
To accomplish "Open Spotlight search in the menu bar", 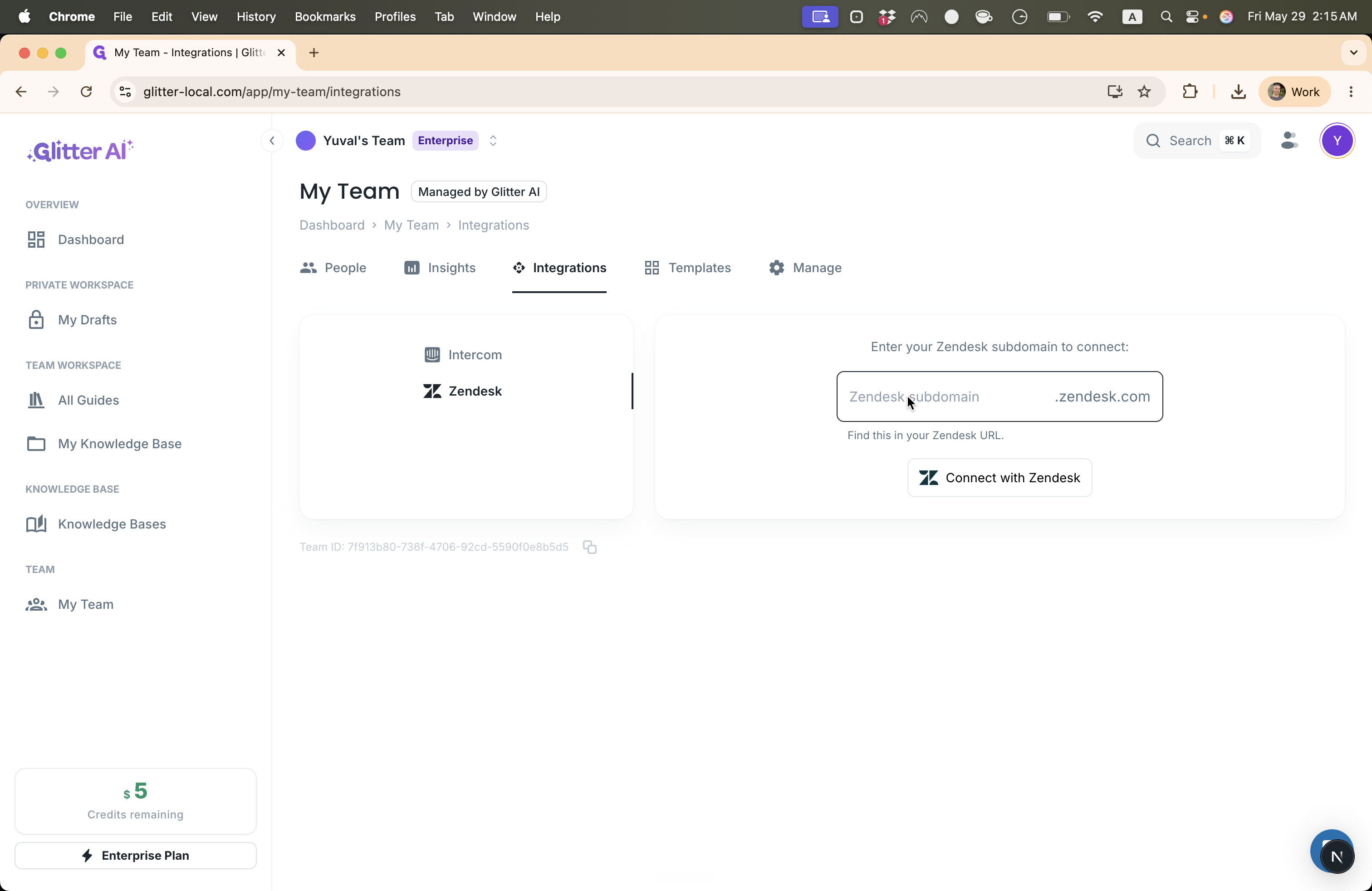I will tap(1166, 17).
